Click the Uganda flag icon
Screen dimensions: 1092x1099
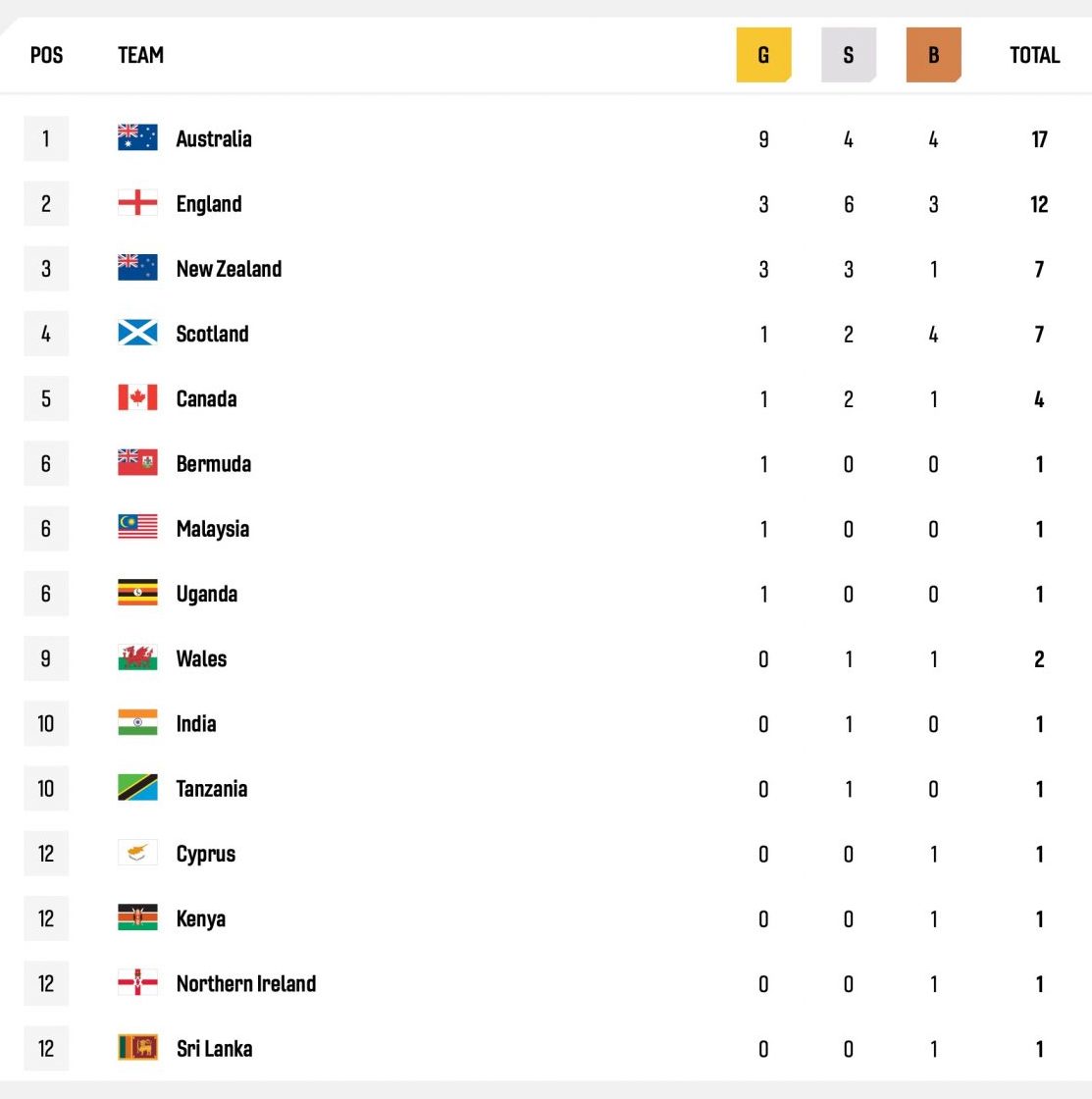(x=137, y=593)
